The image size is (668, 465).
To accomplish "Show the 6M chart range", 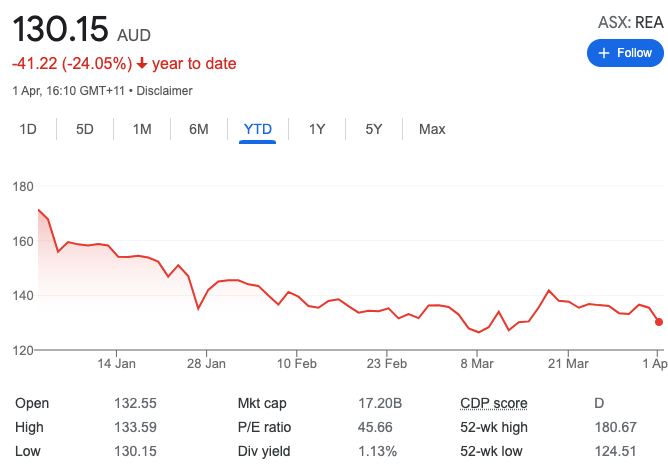I will 199,129.
